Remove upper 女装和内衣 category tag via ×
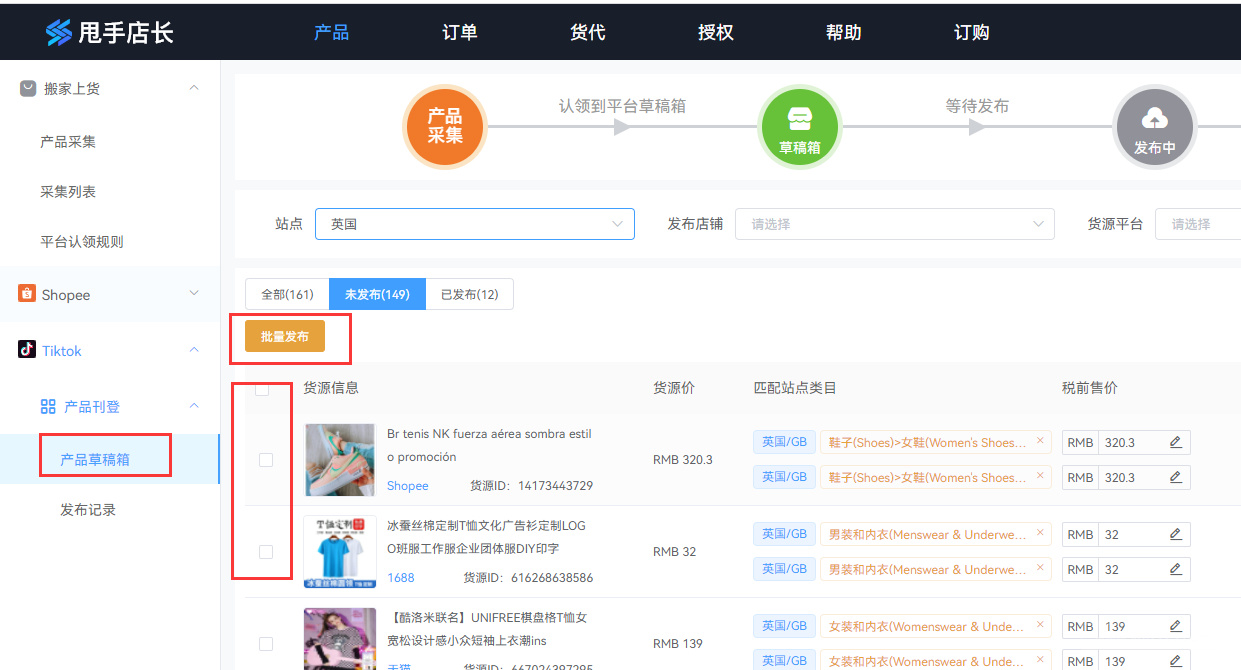Image resolution: width=1241 pixels, height=670 pixels. 1040,625
